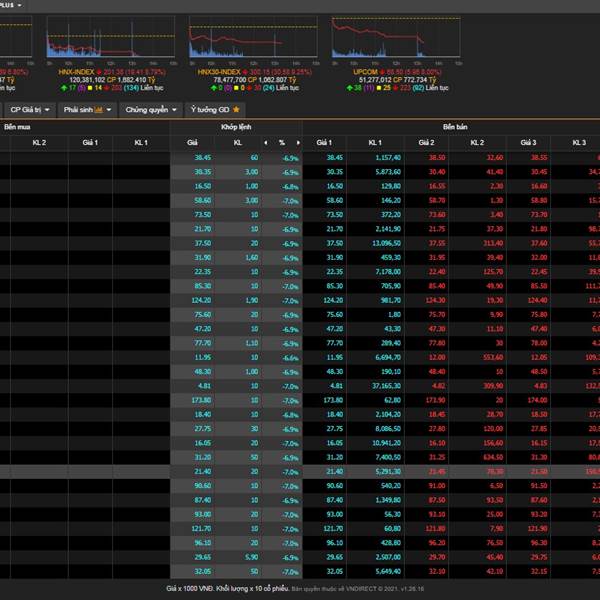Select KL 1 cell 7,178,00
Screen dimensions: 600x600
point(388,272)
